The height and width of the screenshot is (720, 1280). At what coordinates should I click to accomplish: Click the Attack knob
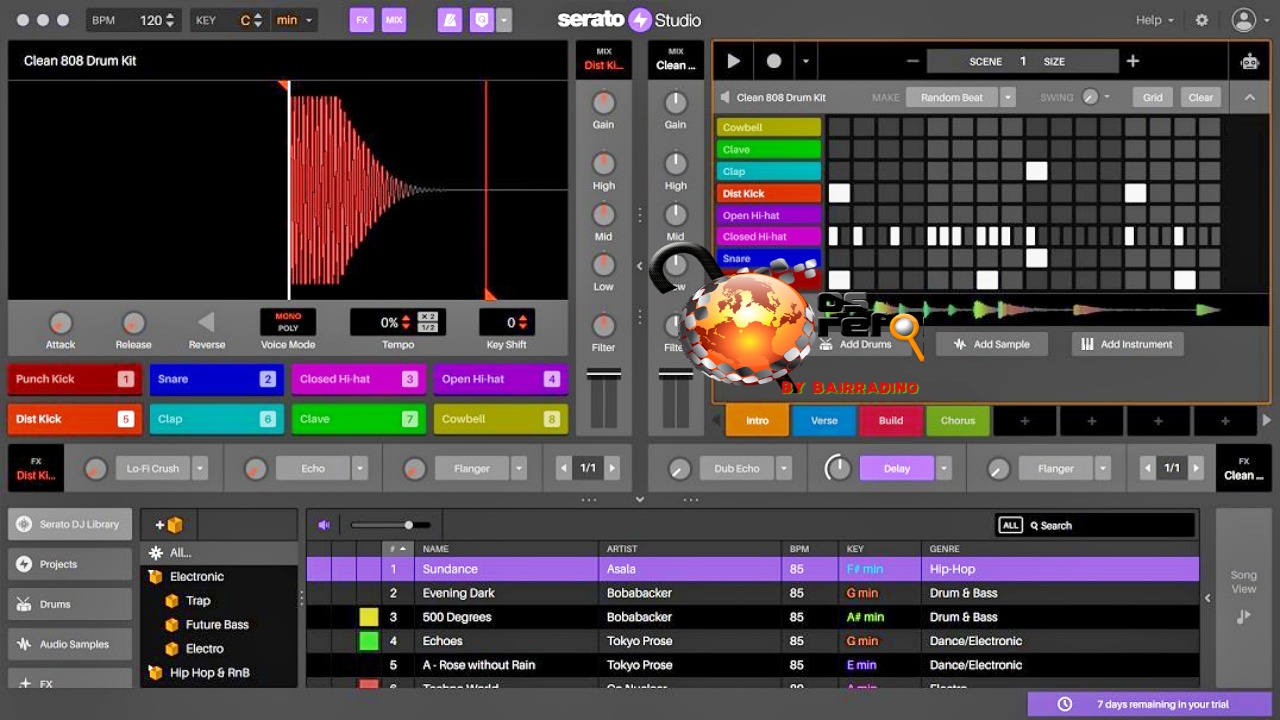click(x=61, y=323)
